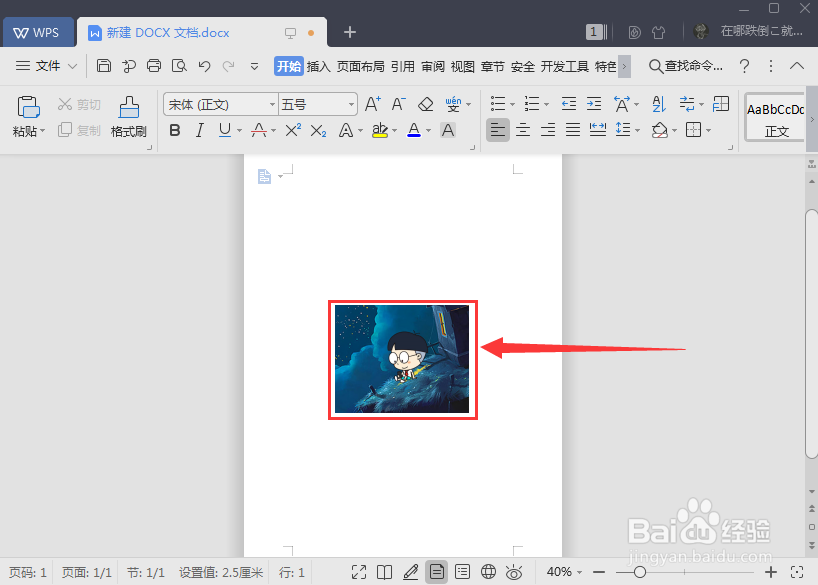Toggle page layout view in status bar
The image size is (818, 585).
[437, 572]
